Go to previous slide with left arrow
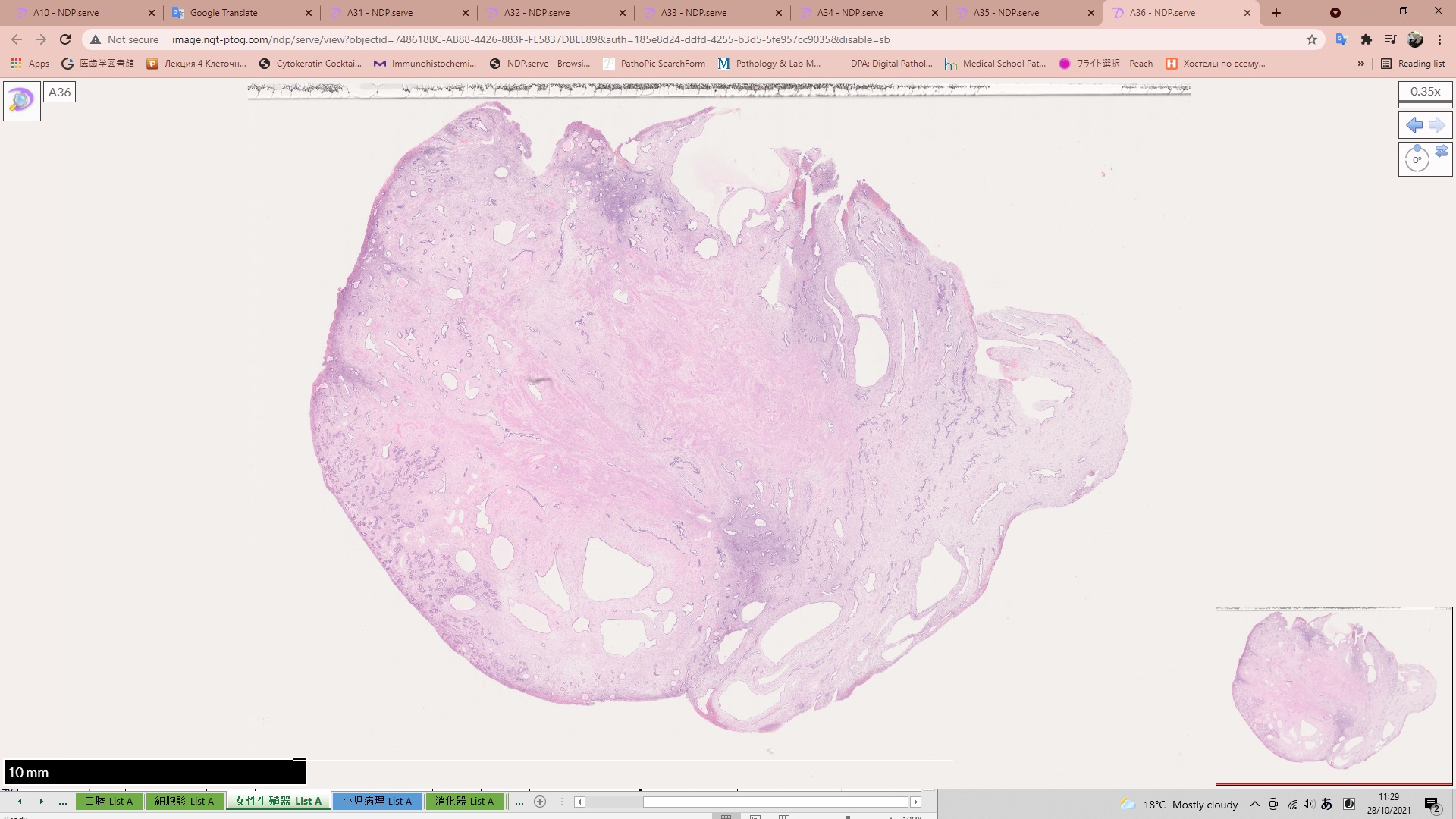1456x819 pixels. click(x=1414, y=125)
